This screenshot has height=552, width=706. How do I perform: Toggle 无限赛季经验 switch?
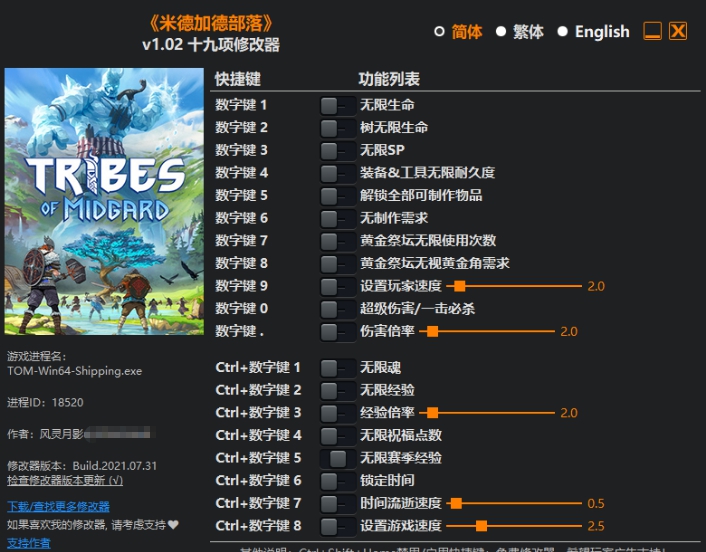pos(338,458)
